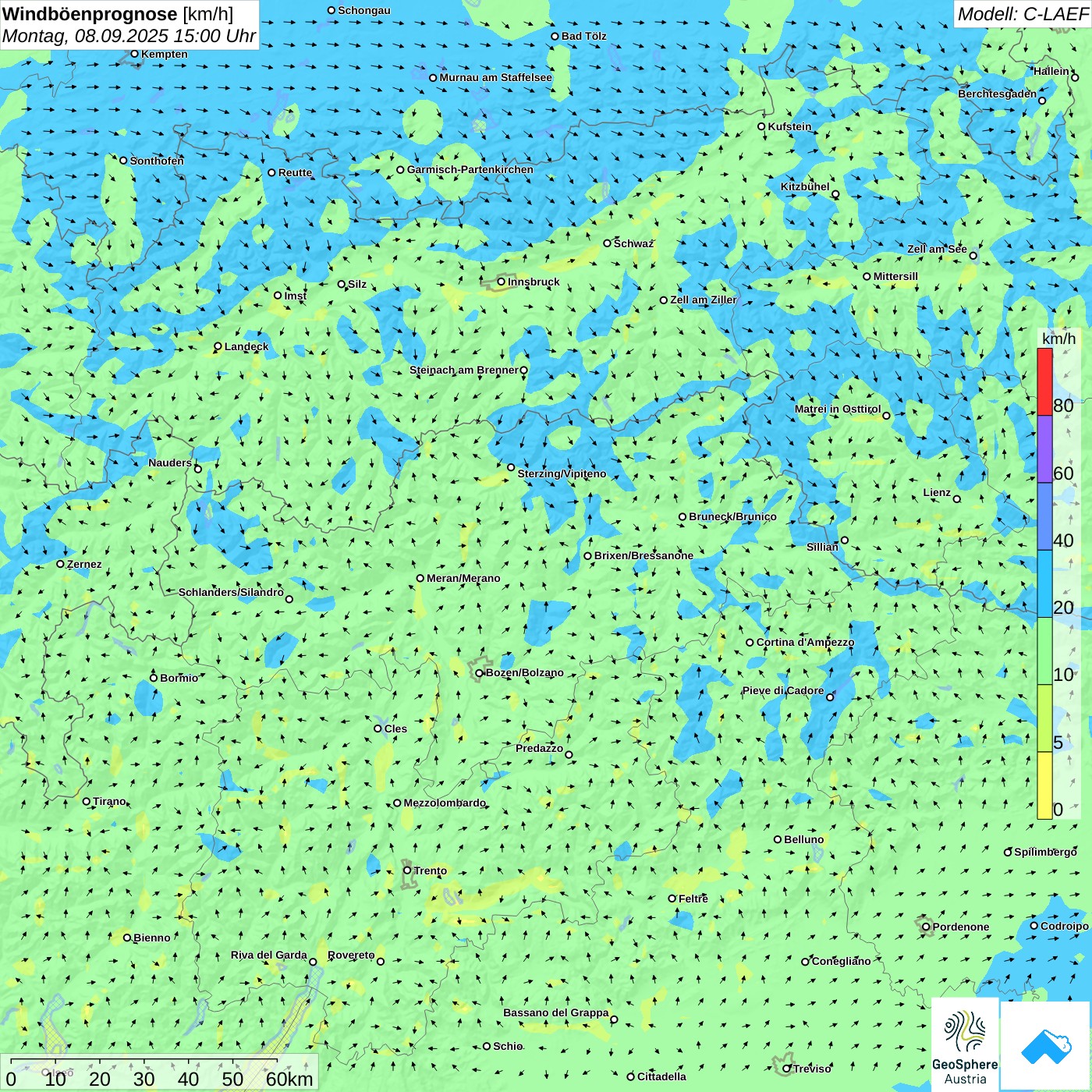The width and height of the screenshot is (1092, 1092).
Task: Click the Murnau am Staffelsee label
Action: point(496,77)
